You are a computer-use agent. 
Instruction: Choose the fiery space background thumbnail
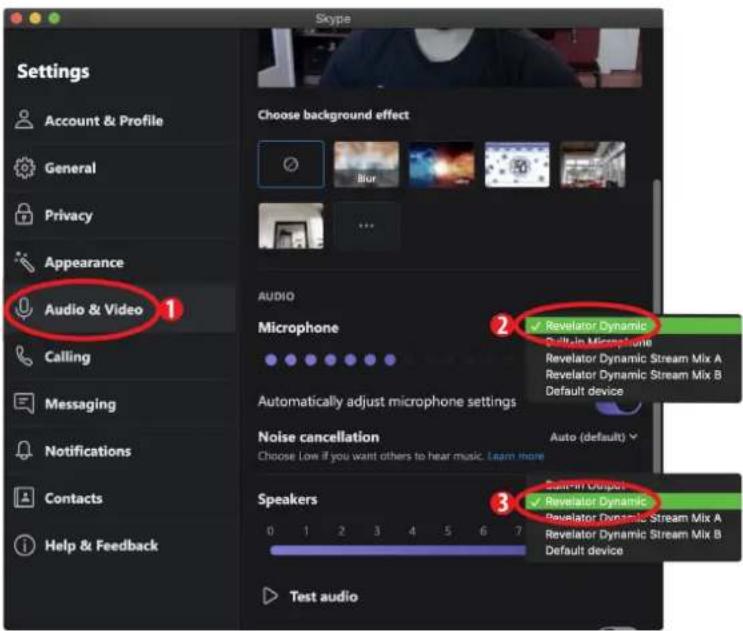pyautogui.click(x=441, y=164)
